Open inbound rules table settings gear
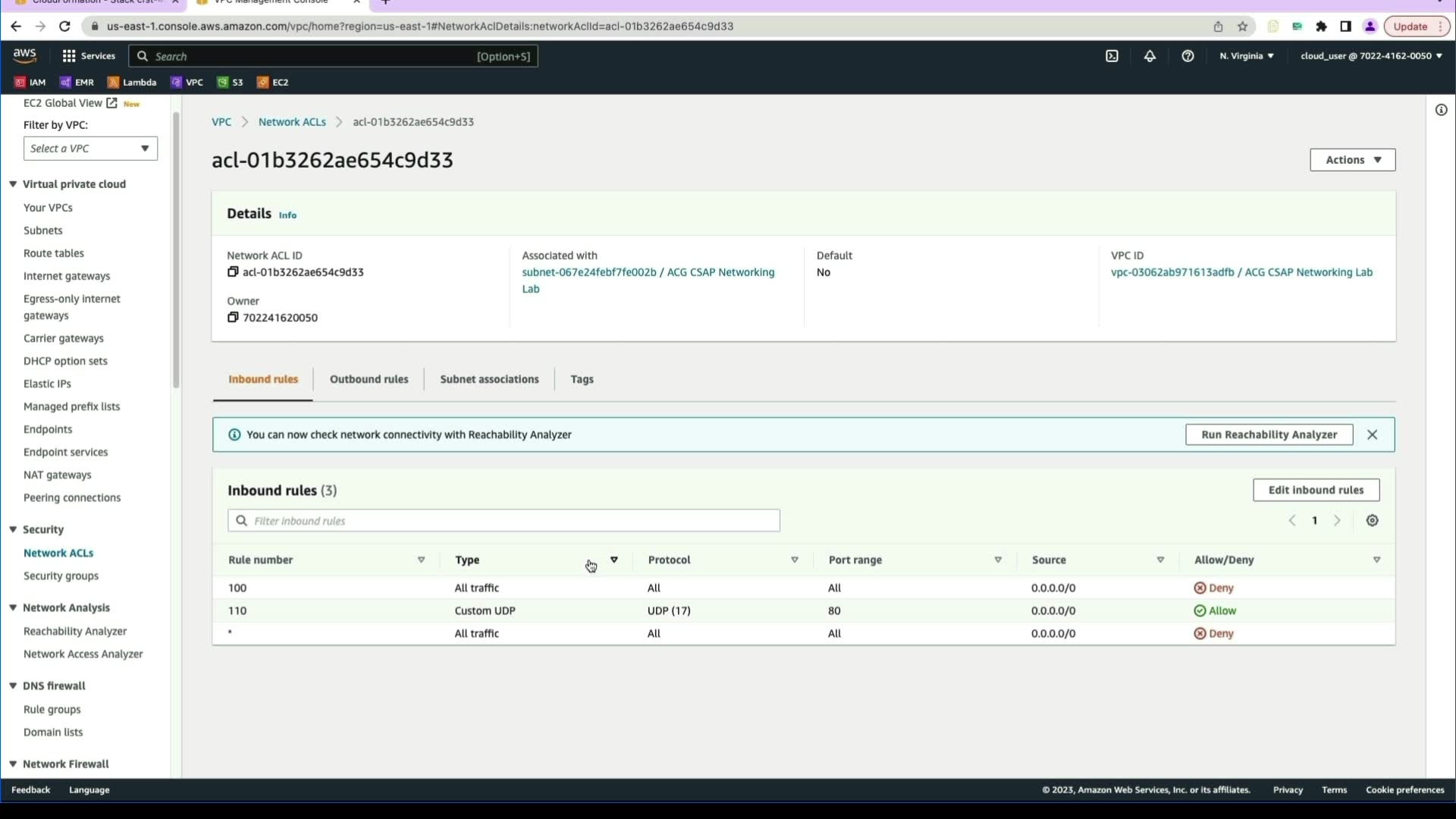The image size is (1456, 819). click(1372, 521)
